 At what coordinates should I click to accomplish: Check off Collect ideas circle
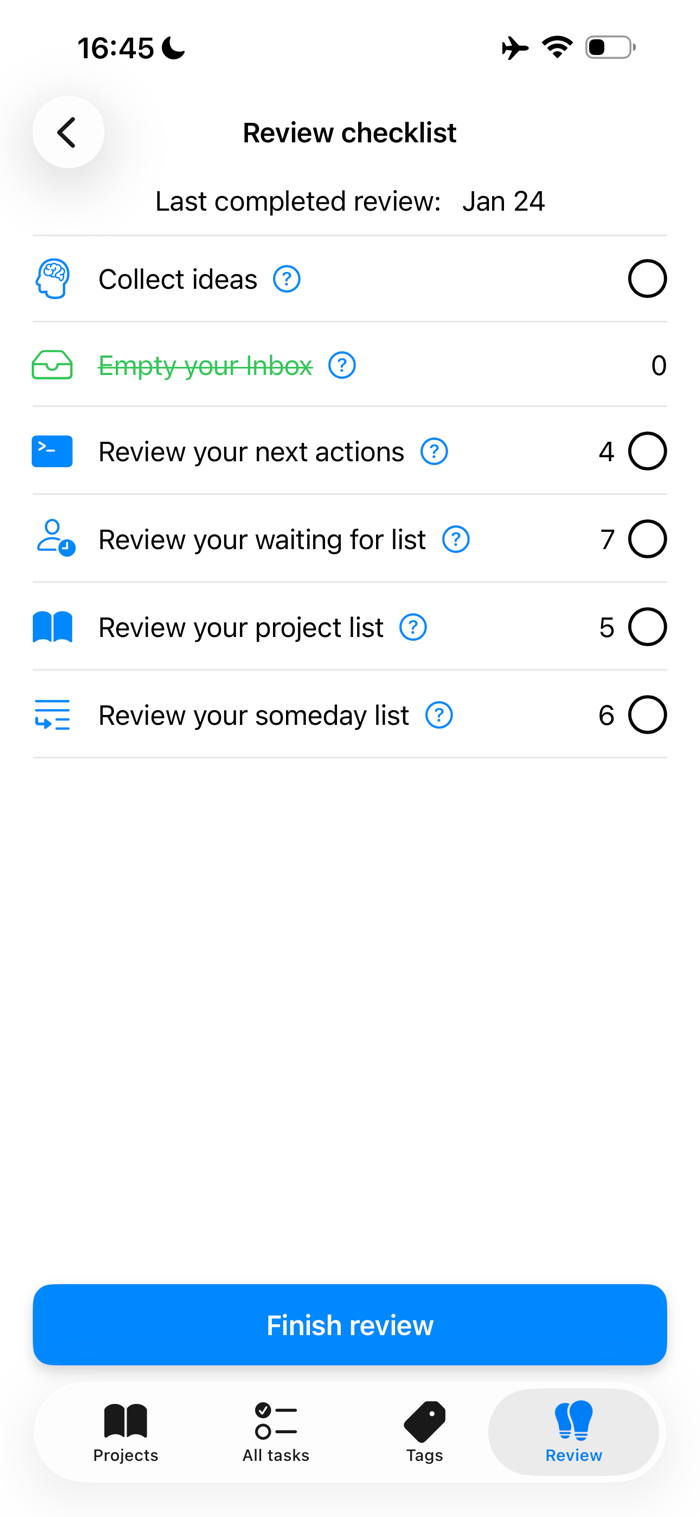pyautogui.click(x=647, y=279)
